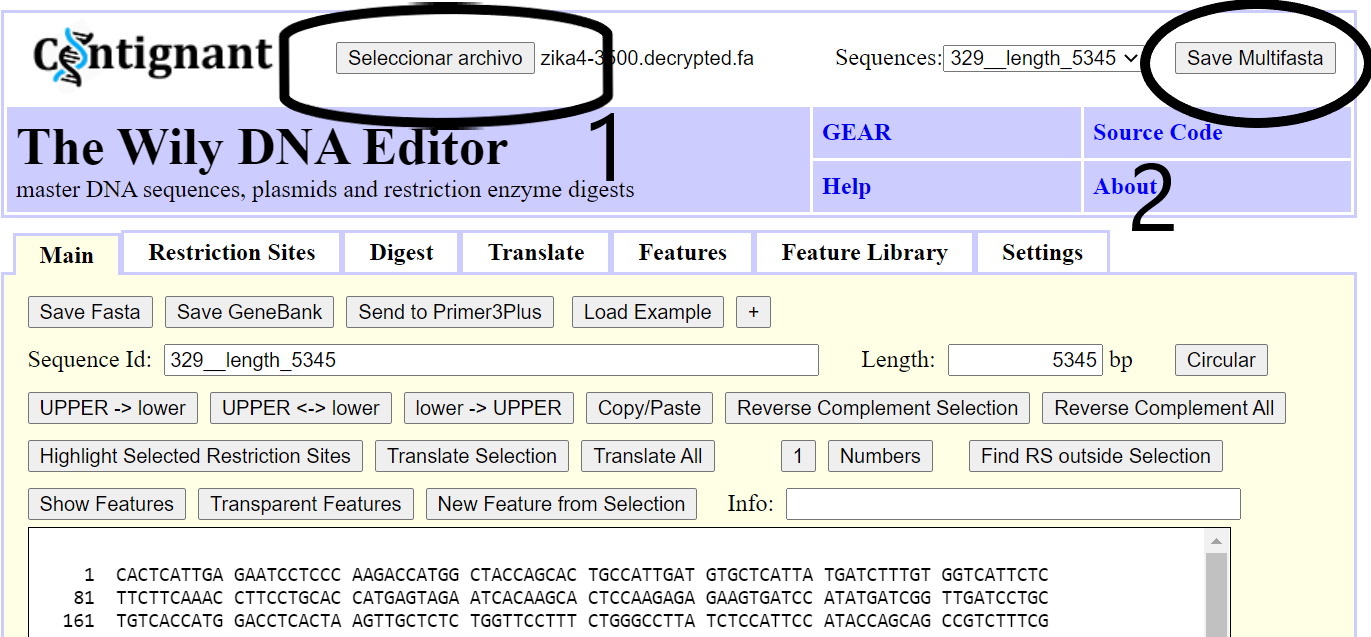Click the 1 button beside Numbers
The height and width of the screenshot is (637, 1371).
coord(798,456)
